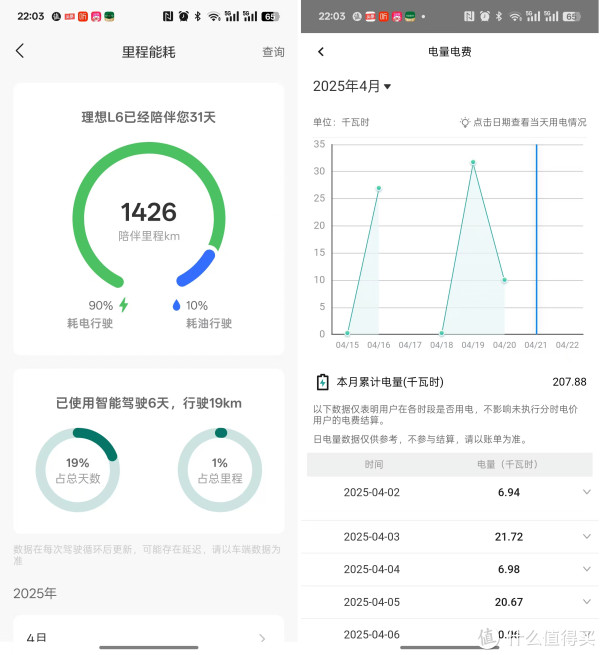This screenshot has width=600, height=655.
Task: Tap the Bluetooth icon in right status bar
Action: pos(499,16)
